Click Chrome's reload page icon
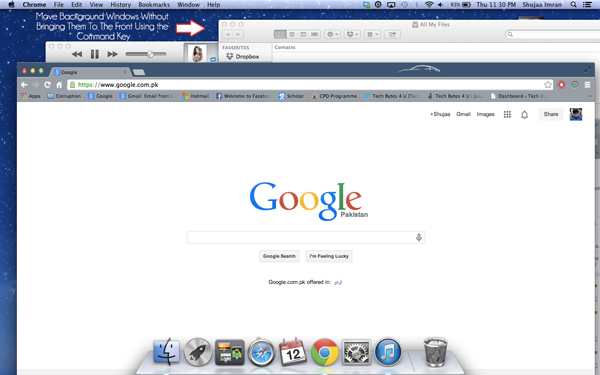 (47, 85)
